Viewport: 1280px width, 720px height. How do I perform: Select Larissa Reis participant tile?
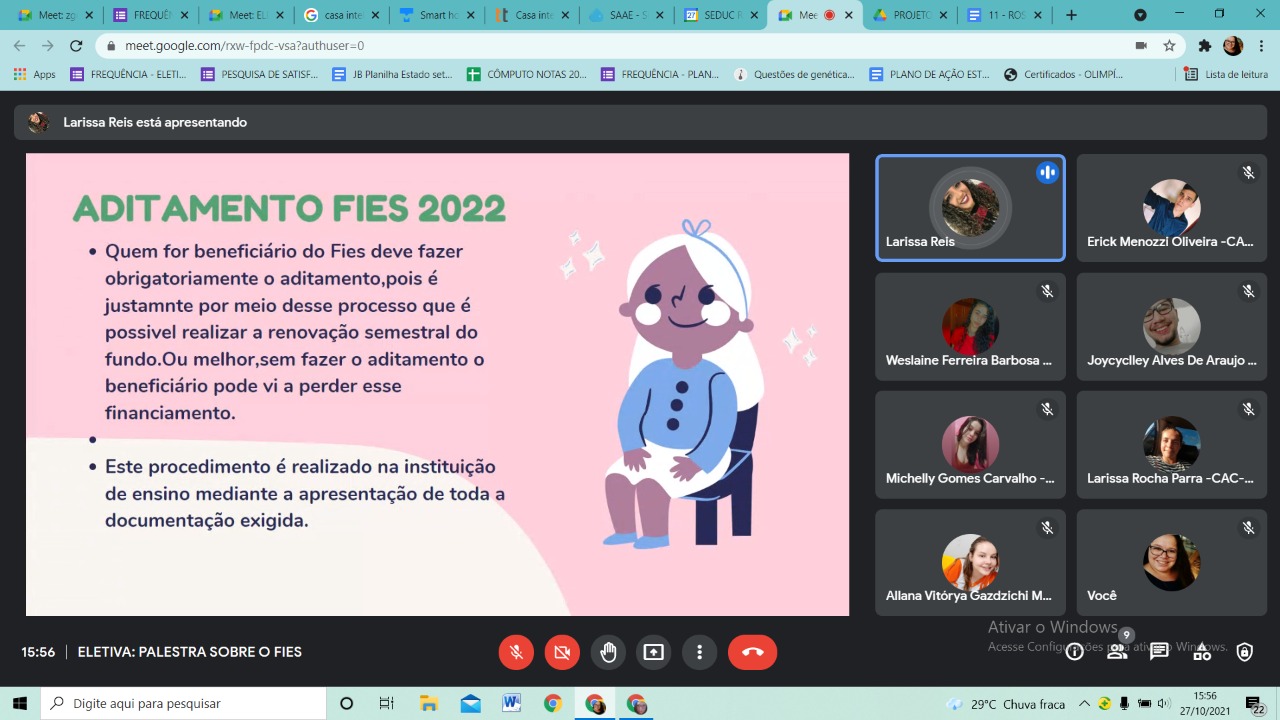970,208
